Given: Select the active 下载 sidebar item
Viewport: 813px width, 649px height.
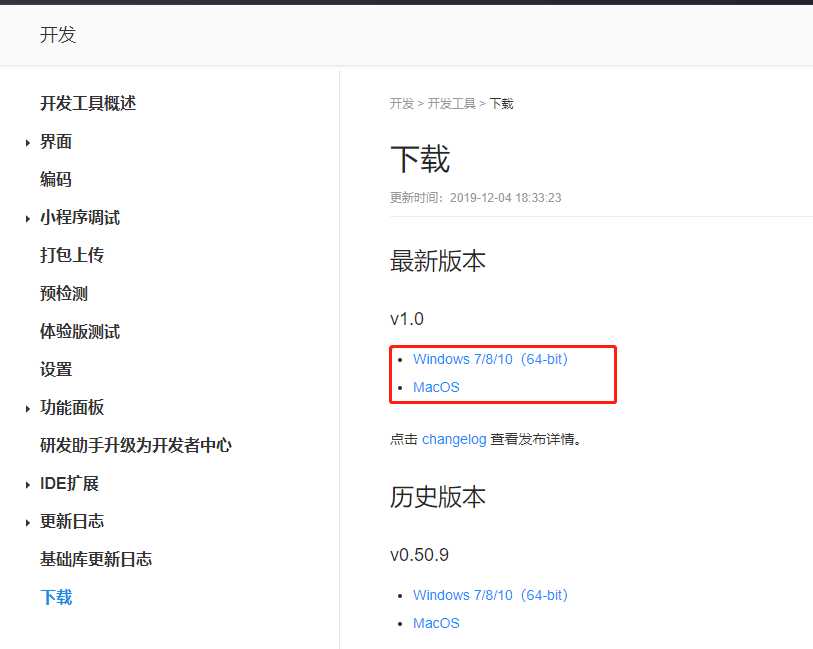Looking at the screenshot, I should coord(56,598).
